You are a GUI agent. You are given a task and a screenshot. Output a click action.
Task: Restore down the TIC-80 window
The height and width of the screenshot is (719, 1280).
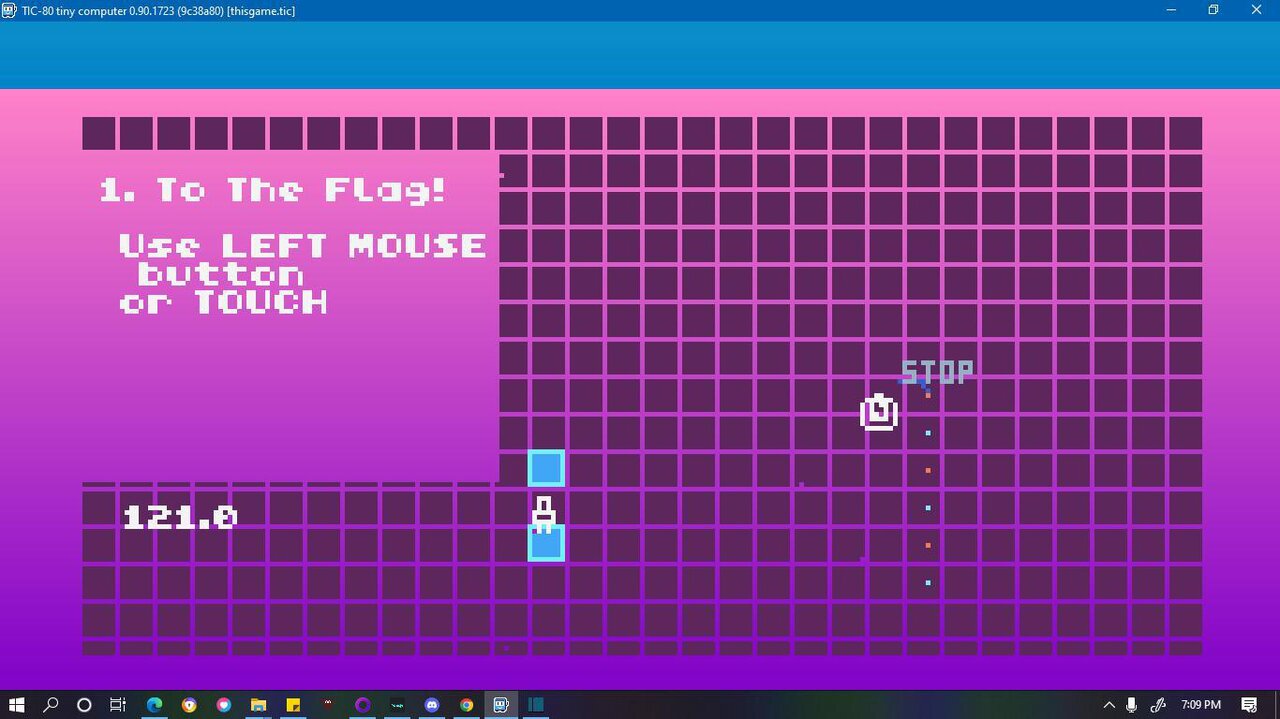(1213, 10)
